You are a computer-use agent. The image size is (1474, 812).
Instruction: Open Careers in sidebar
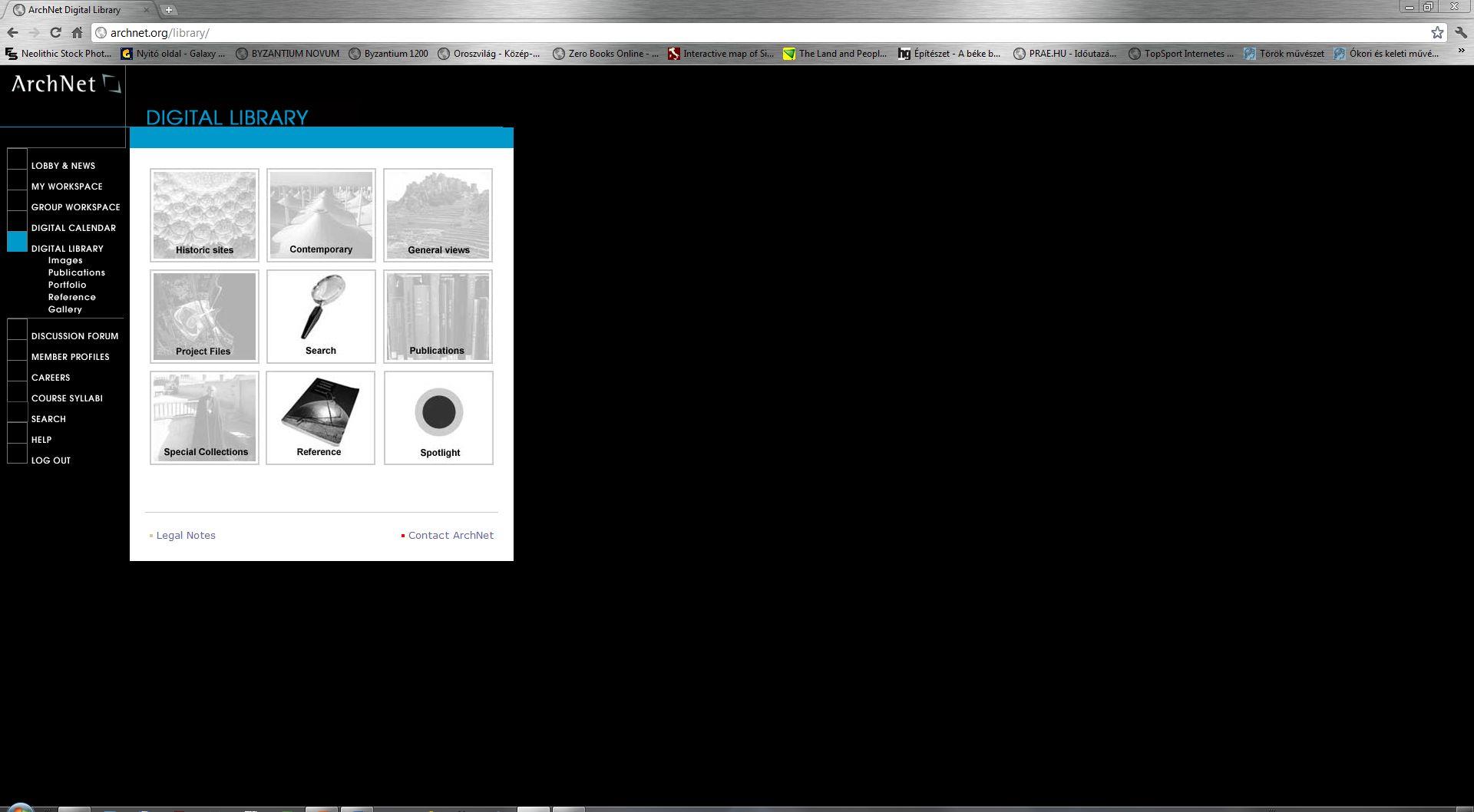pyautogui.click(x=51, y=378)
